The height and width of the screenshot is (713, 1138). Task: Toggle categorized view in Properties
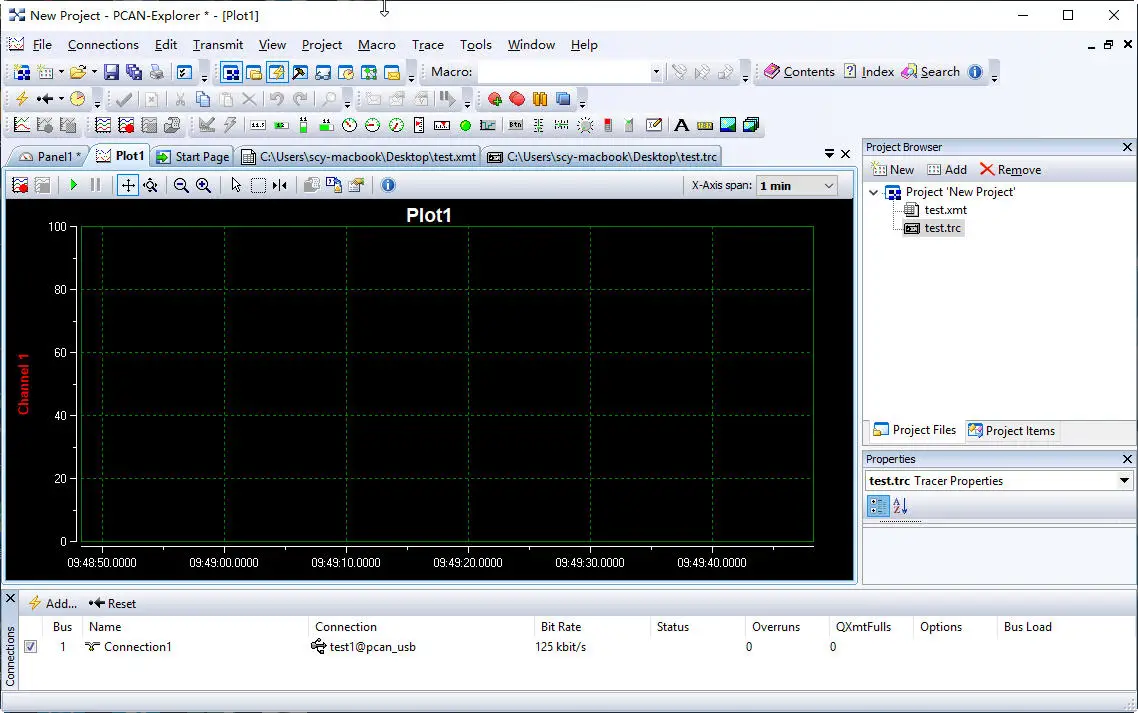(878, 506)
